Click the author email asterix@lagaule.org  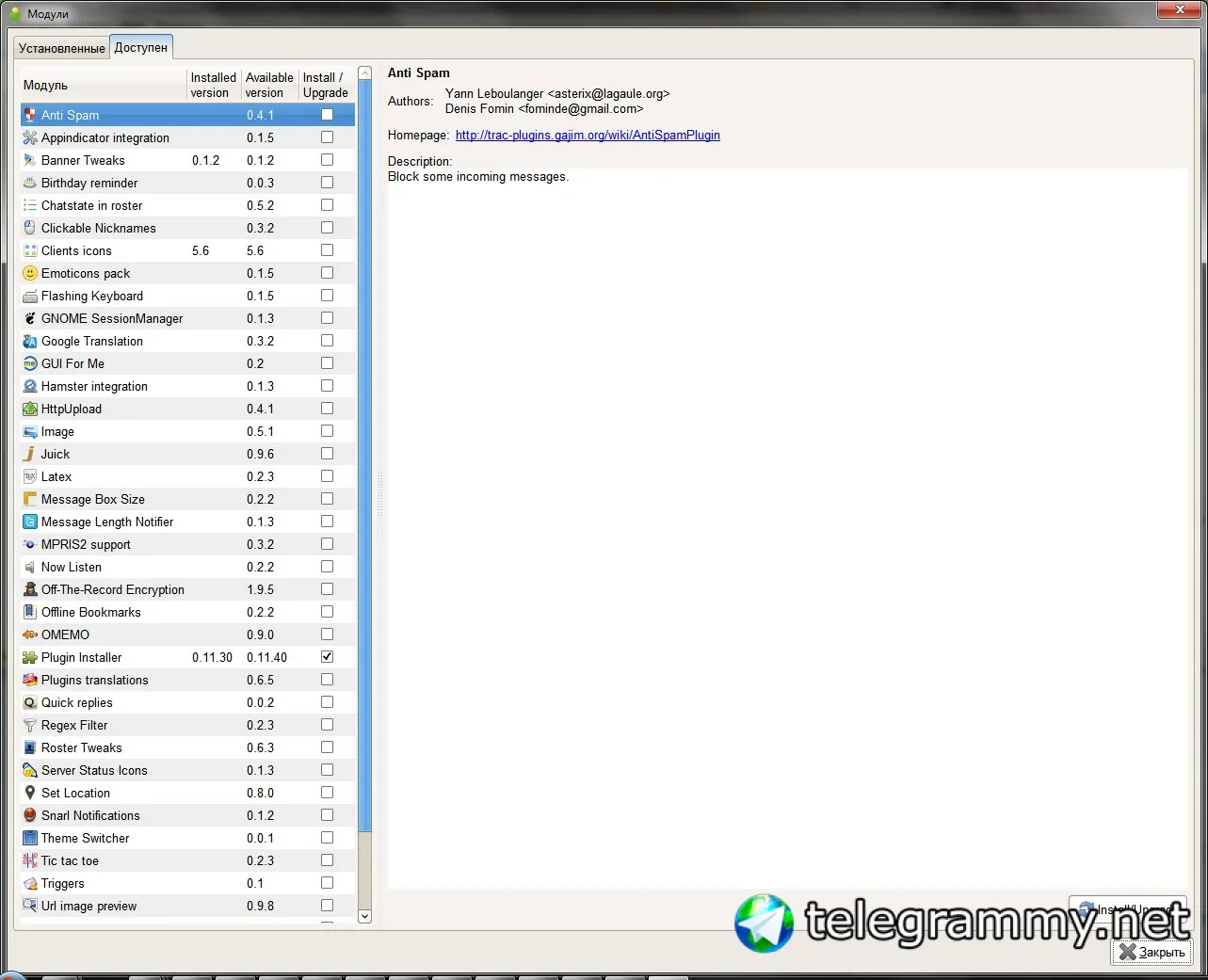pos(608,94)
